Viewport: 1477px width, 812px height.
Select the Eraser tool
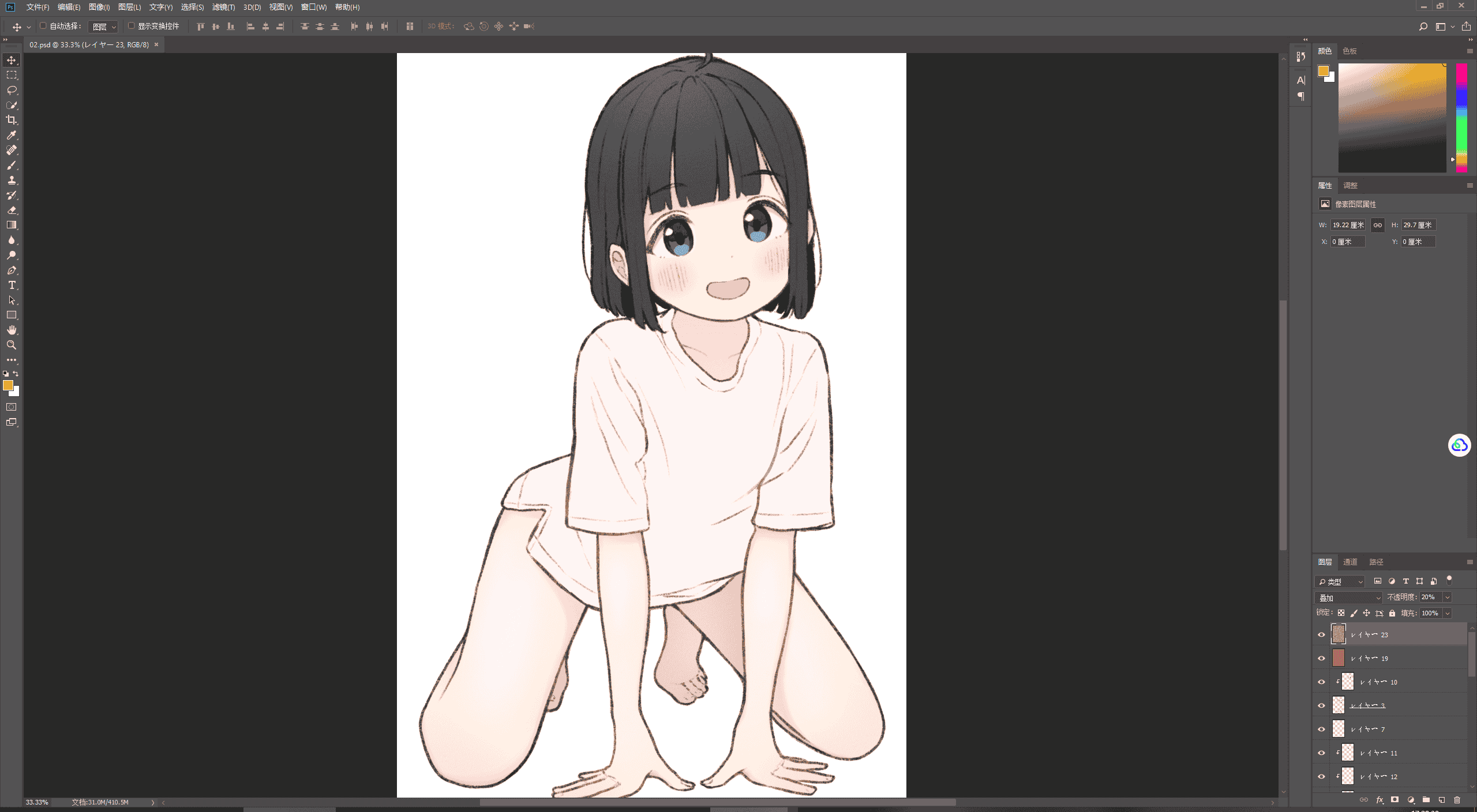click(x=12, y=210)
